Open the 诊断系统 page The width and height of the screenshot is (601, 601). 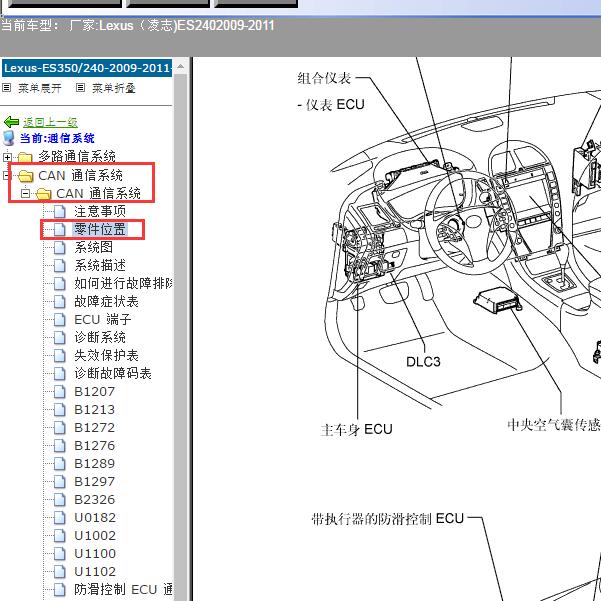click(x=100, y=337)
